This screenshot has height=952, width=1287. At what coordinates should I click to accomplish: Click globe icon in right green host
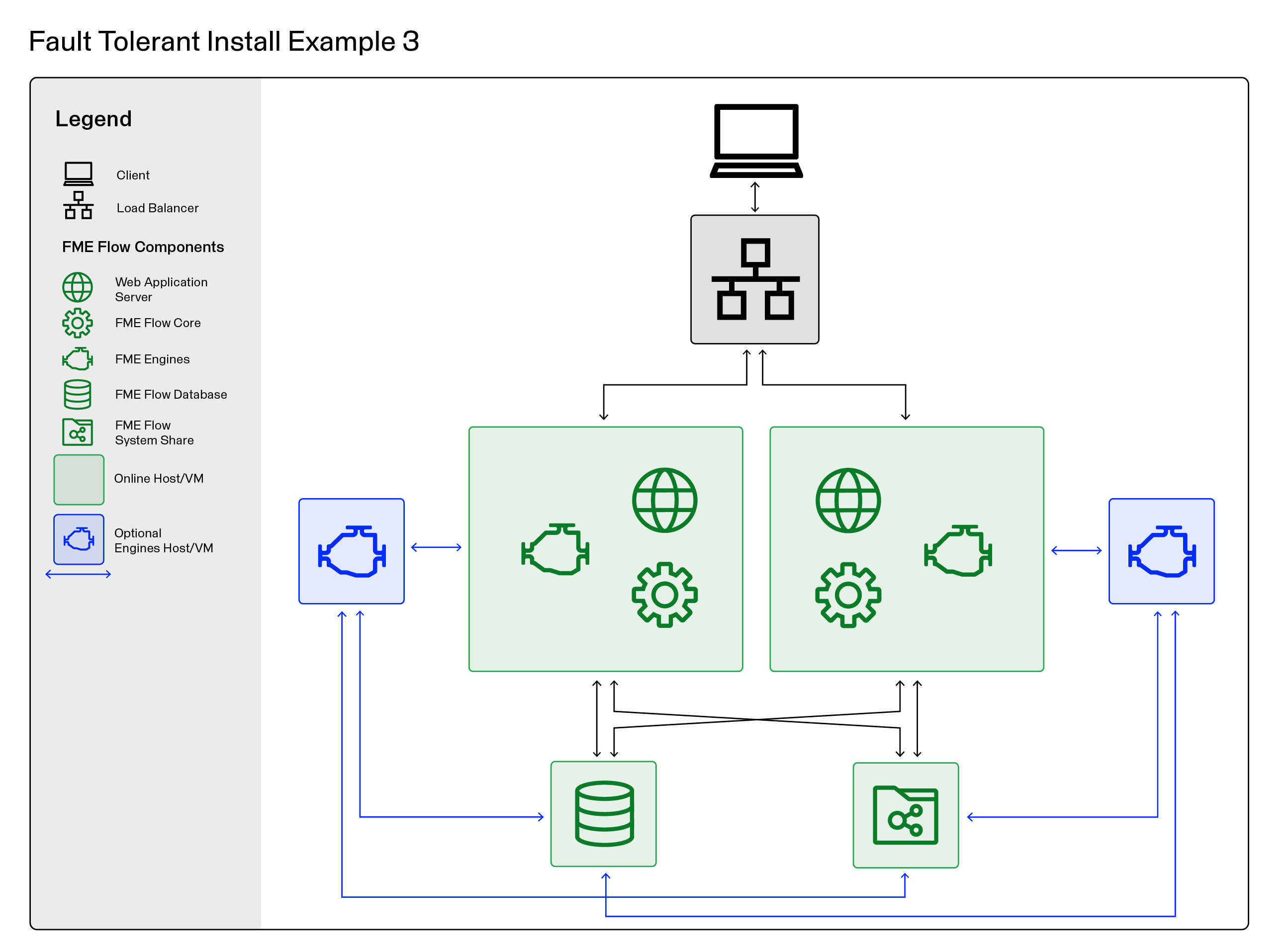point(847,500)
